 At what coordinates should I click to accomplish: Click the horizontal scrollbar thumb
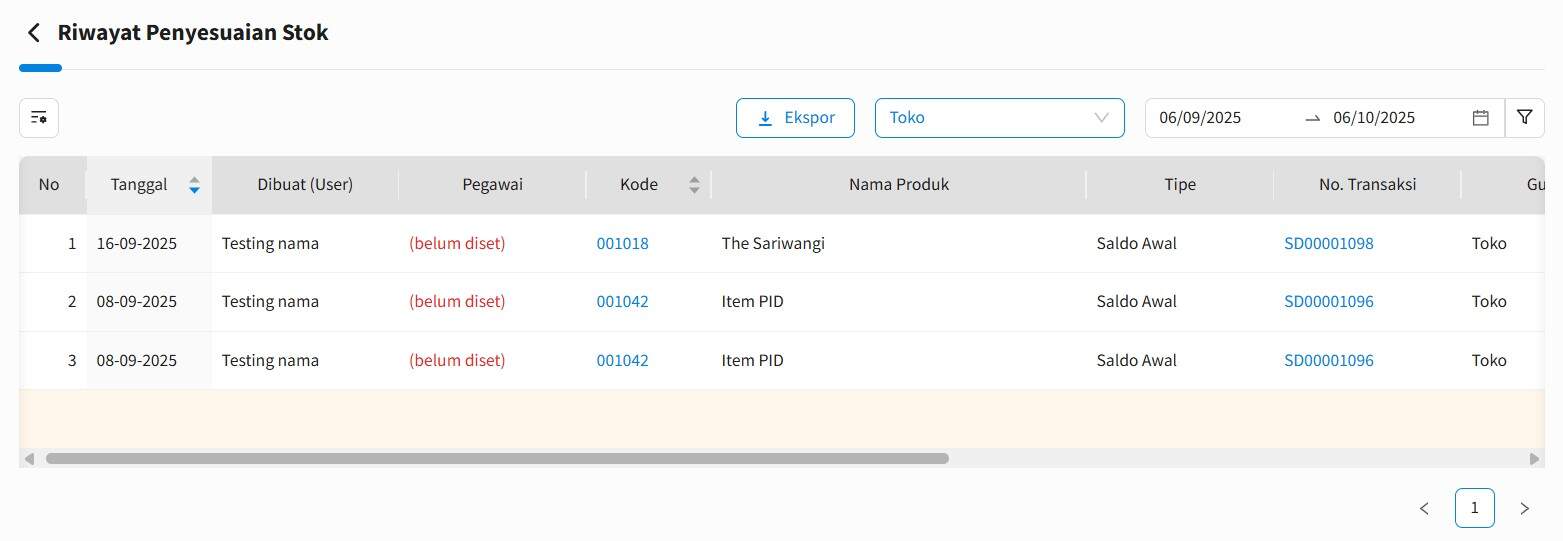497,458
